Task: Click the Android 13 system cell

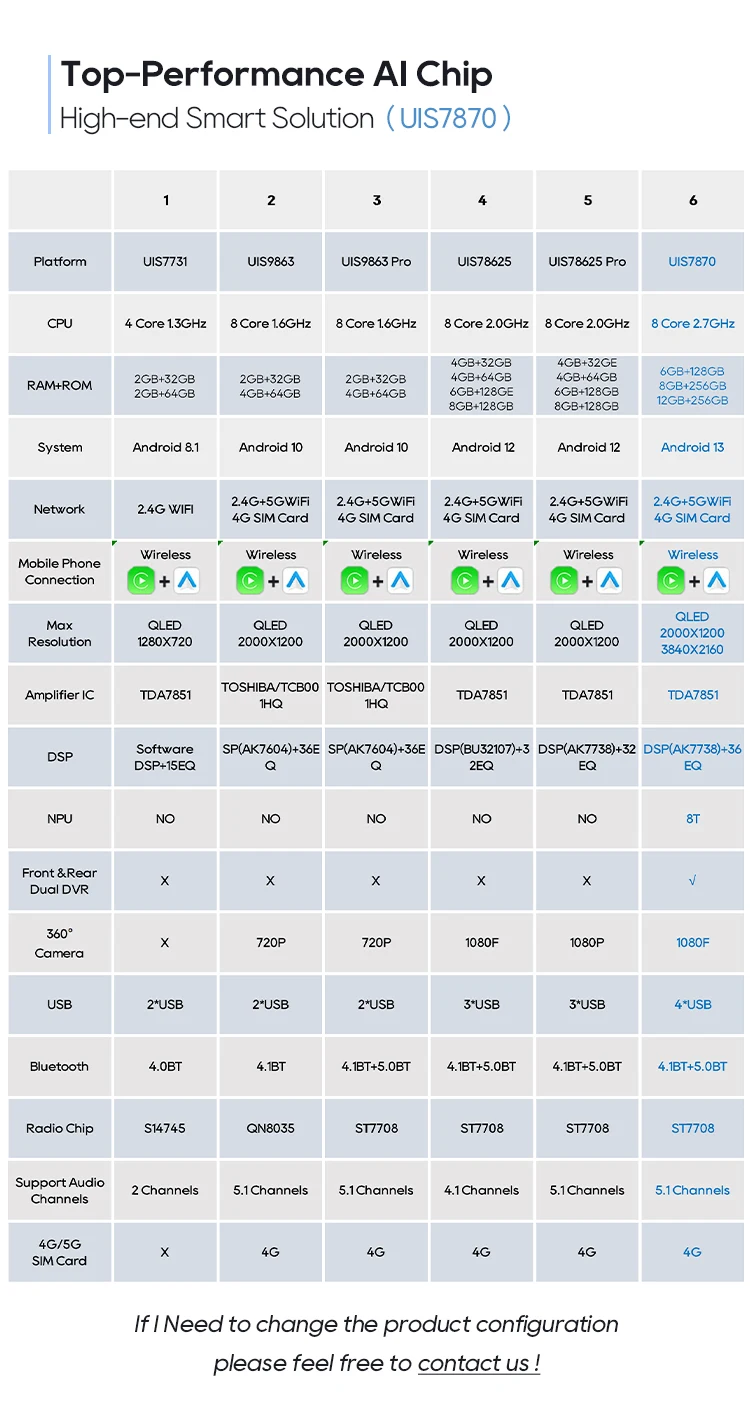Action: (x=692, y=448)
